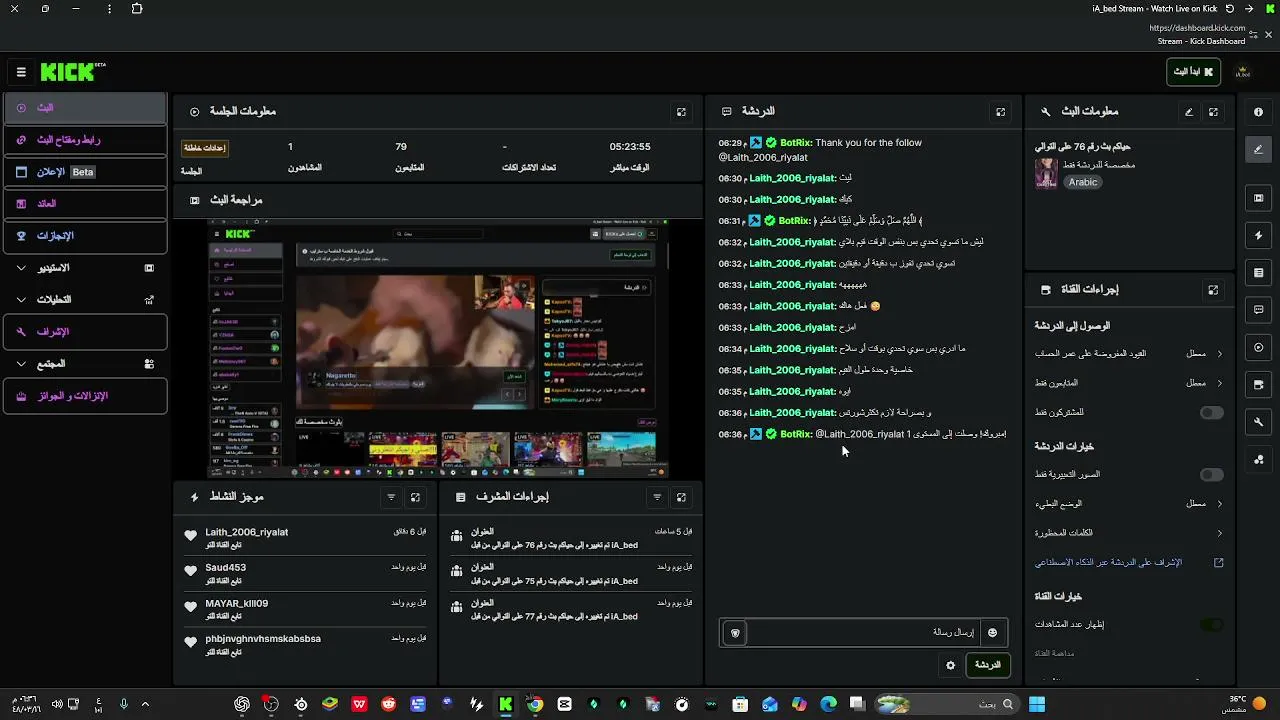Click the info icon in the right rail
Viewport: 1280px width, 720px height.
click(1258, 112)
